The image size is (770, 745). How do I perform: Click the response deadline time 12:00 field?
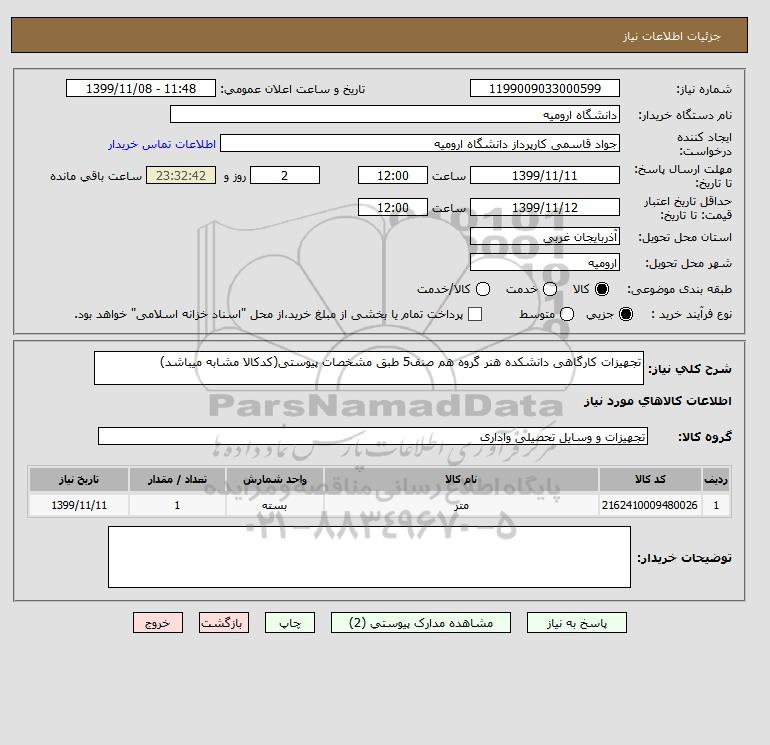[x=393, y=175]
